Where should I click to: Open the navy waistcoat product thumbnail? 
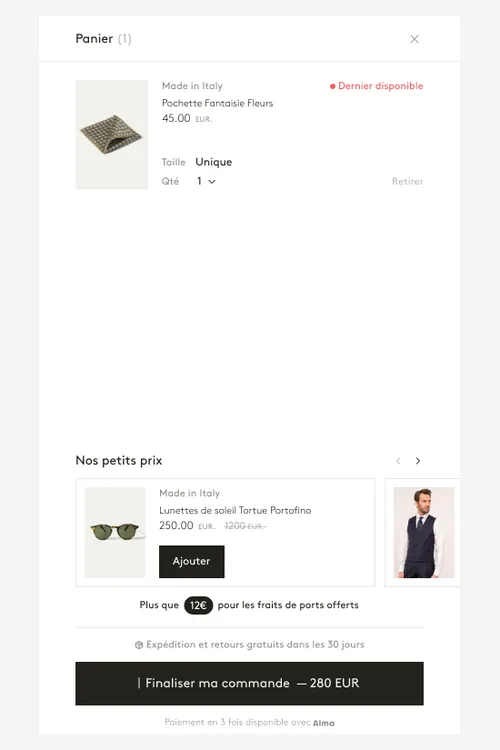(x=424, y=532)
